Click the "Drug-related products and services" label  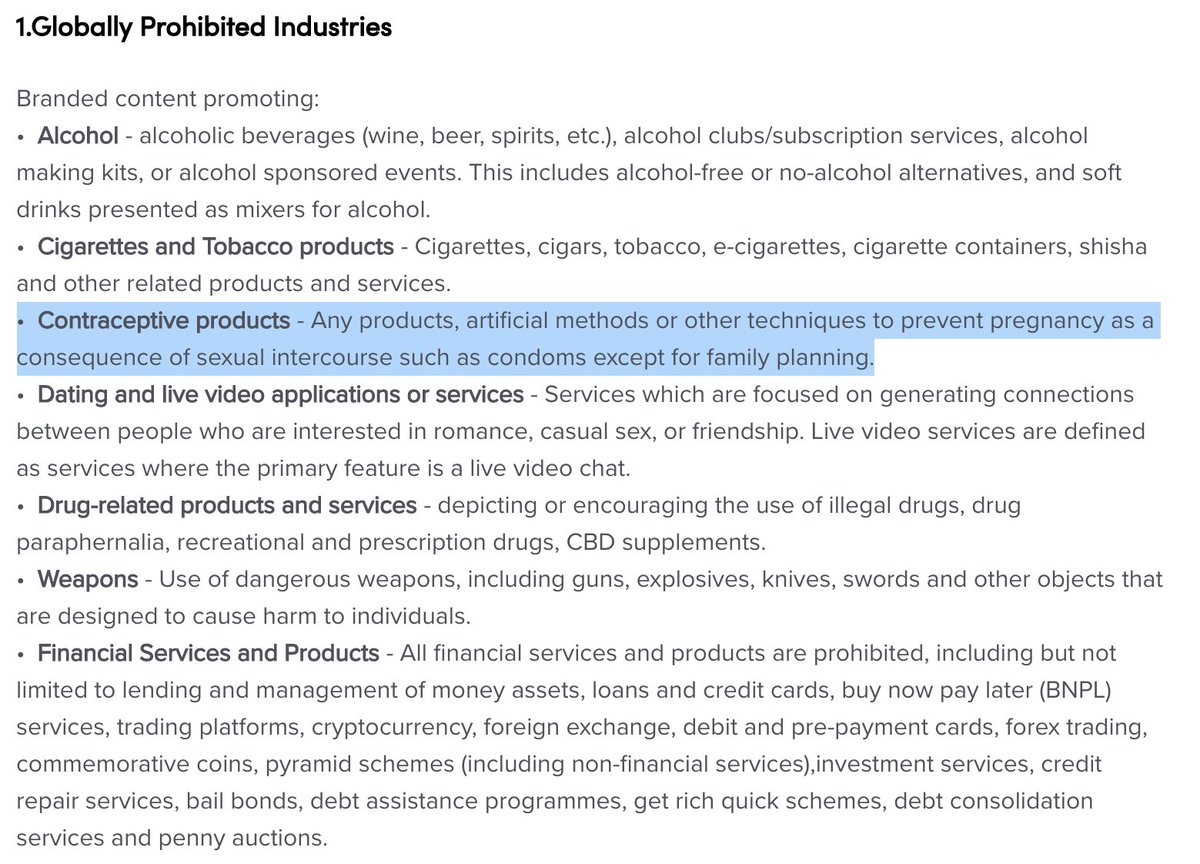point(227,505)
